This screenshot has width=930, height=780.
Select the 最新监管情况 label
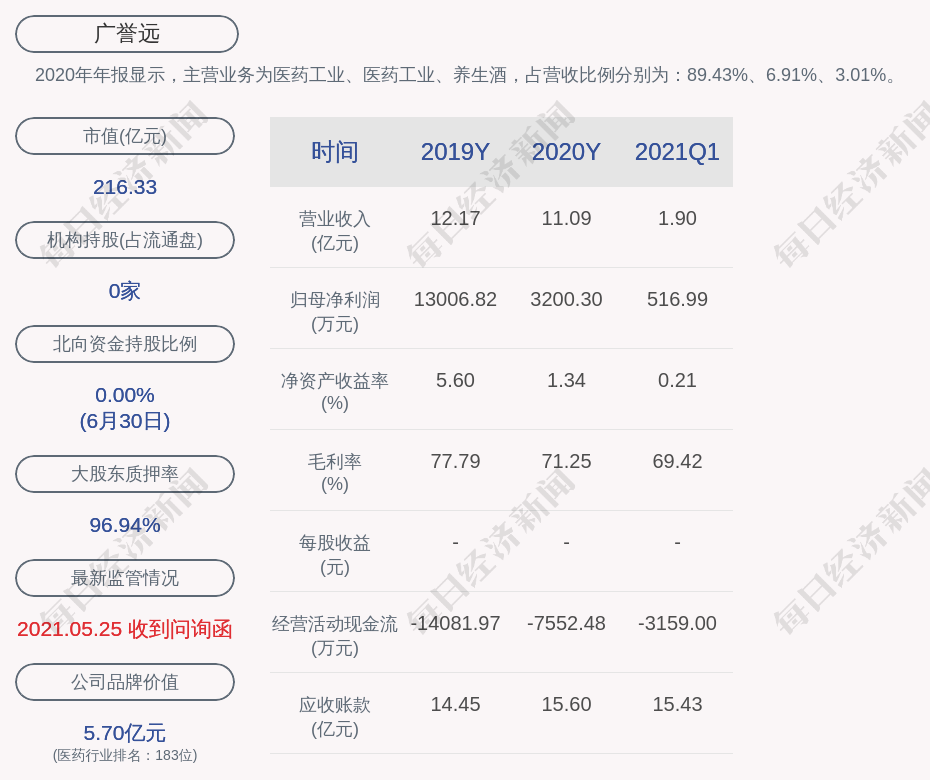pyautogui.click(x=125, y=578)
